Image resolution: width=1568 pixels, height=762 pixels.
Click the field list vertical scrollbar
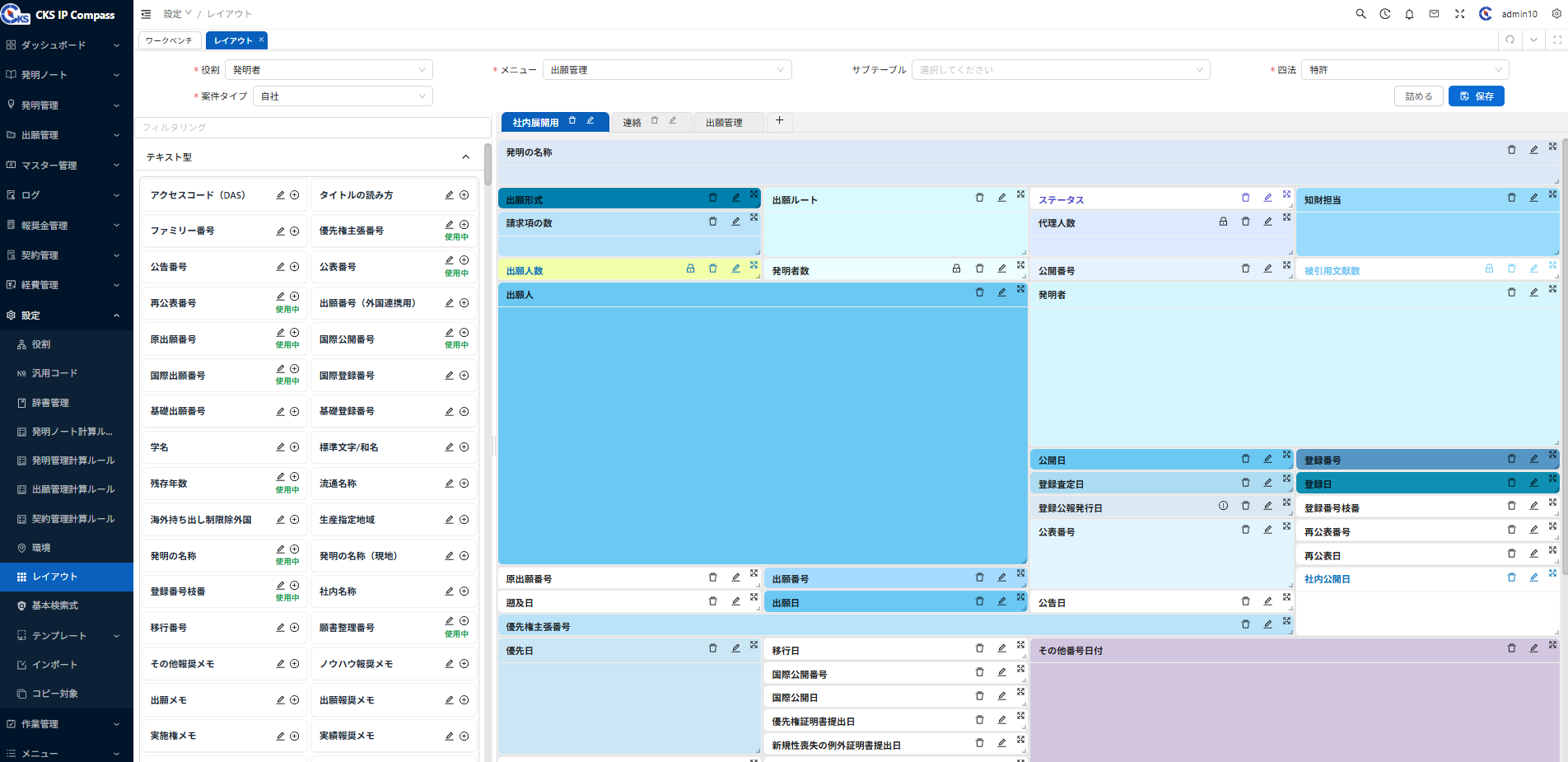[x=488, y=165]
